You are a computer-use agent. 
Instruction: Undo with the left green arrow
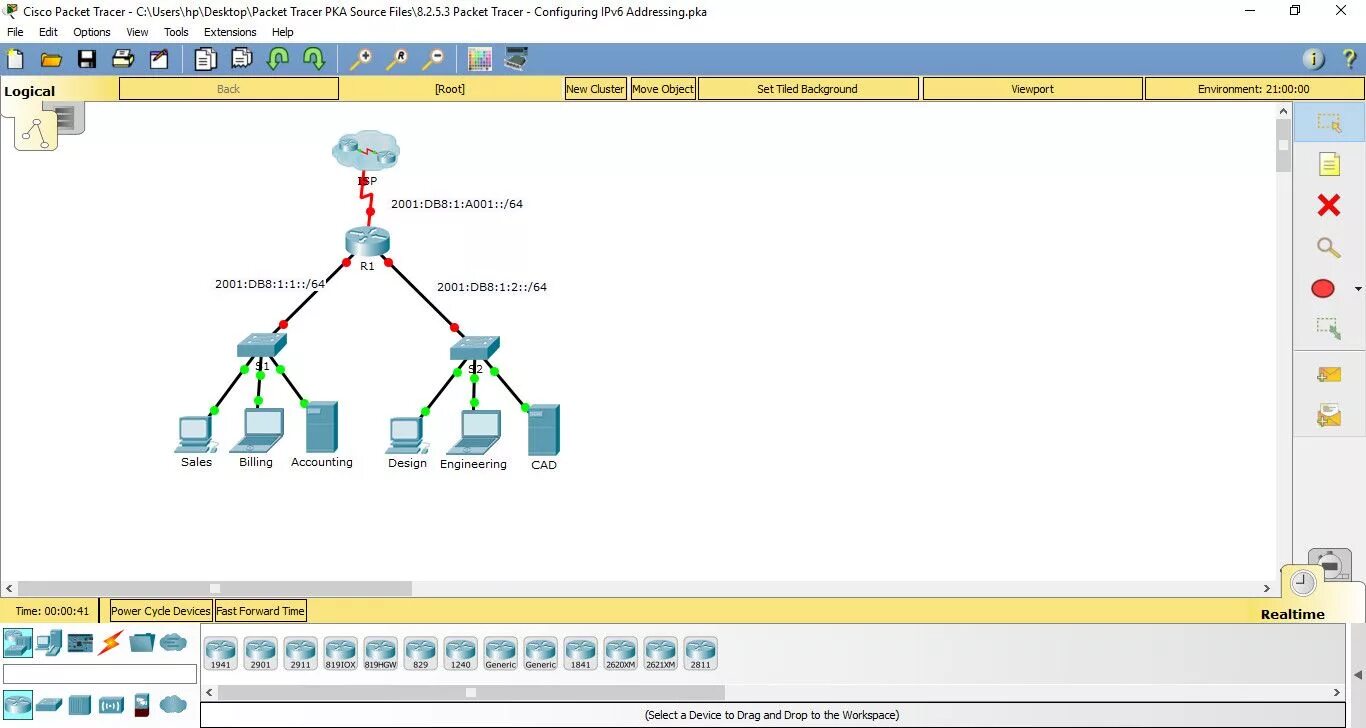(x=278, y=59)
